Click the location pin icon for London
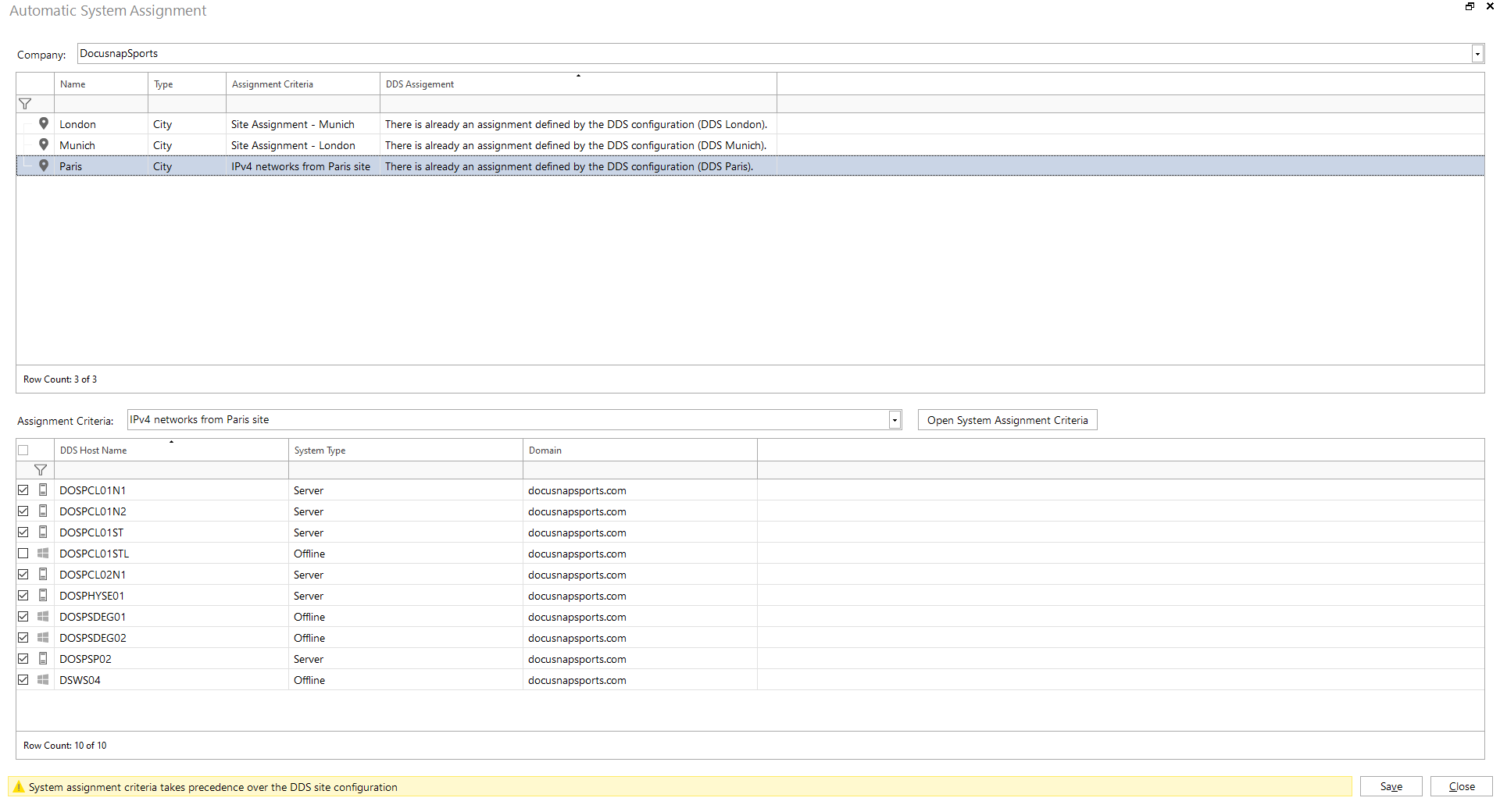The height and width of the screenshot is (812, 1500). [44, 123]
